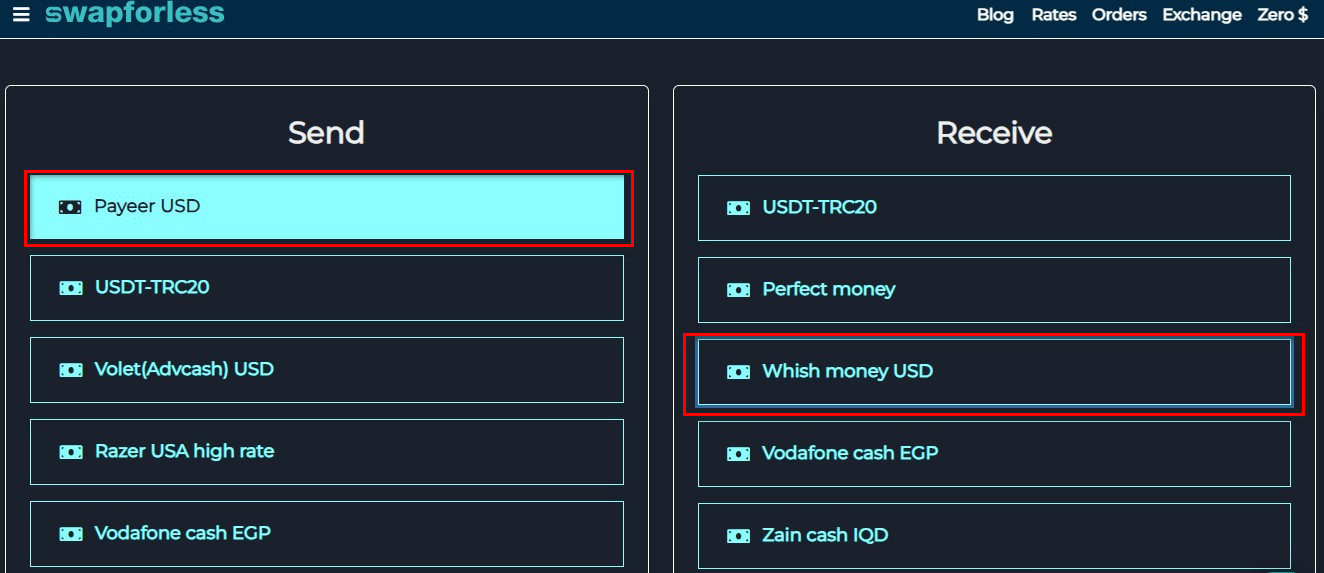Open the Orders page

[1119, 15]
